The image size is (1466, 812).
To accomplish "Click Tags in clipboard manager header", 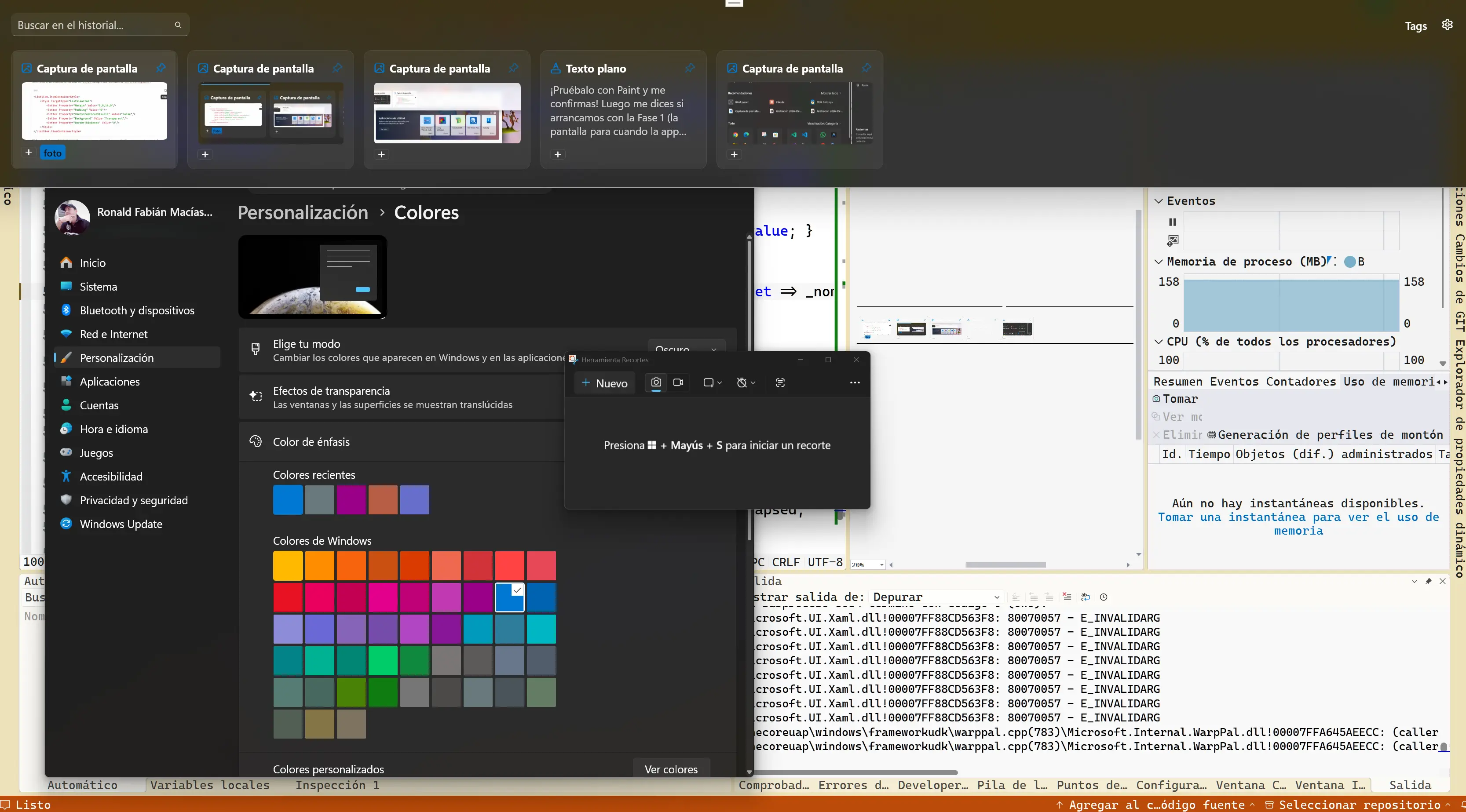I will (x=1415, y=26).
